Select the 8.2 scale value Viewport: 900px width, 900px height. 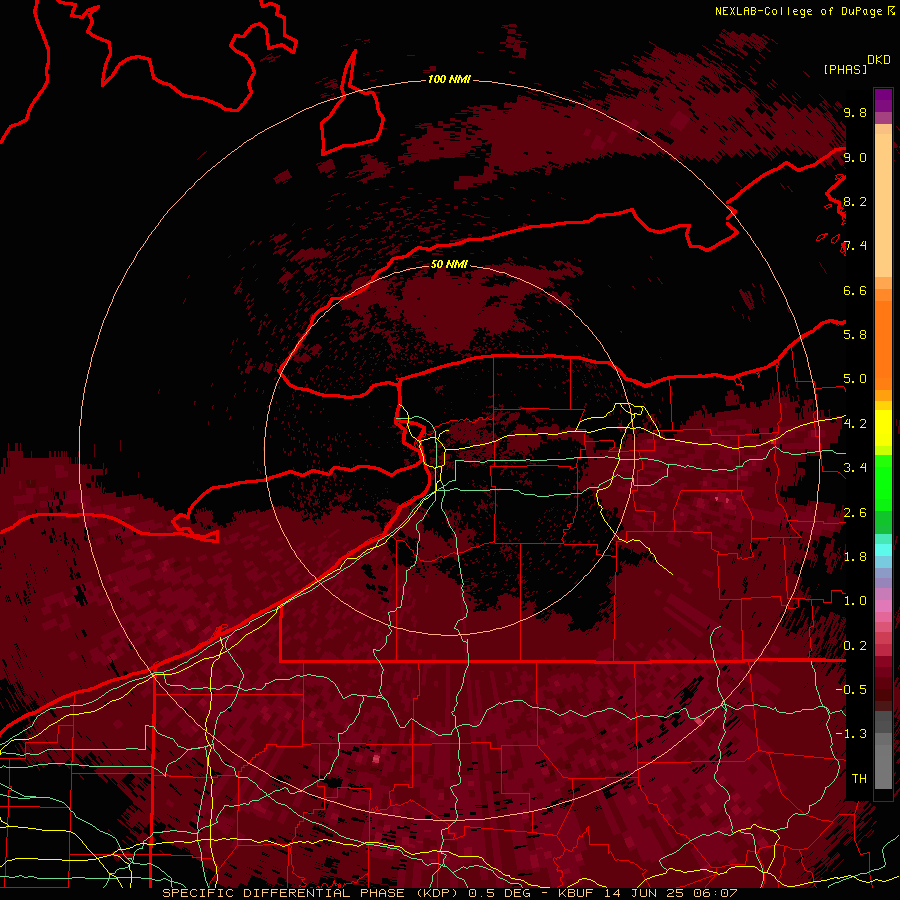point(855,202)
